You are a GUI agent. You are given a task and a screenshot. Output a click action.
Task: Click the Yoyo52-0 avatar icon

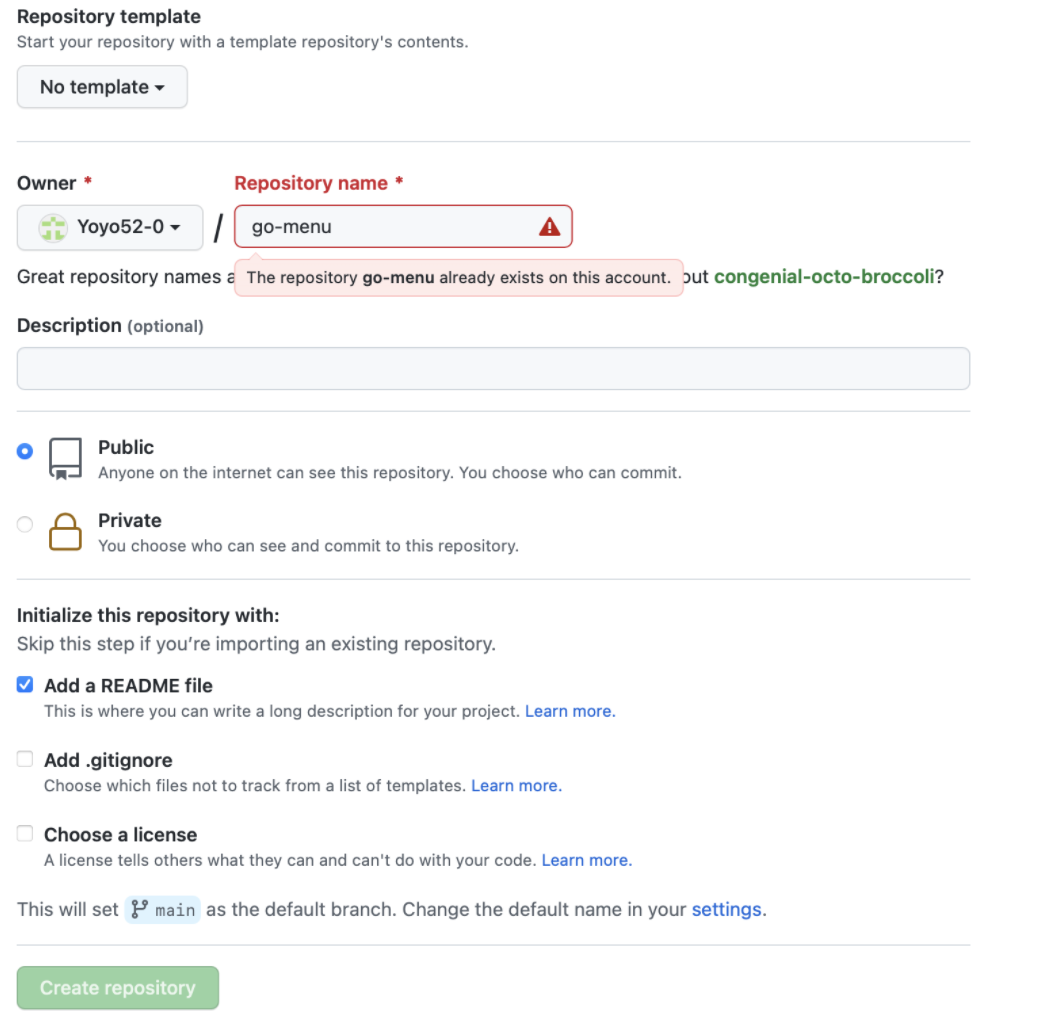tap(53, 228)
